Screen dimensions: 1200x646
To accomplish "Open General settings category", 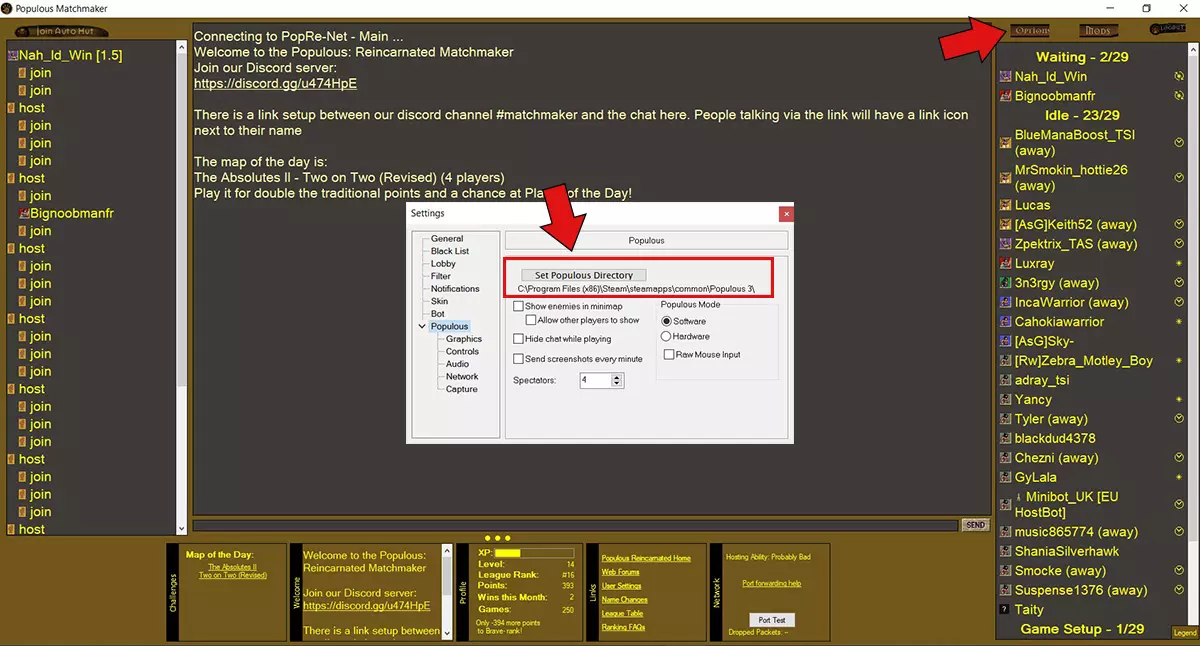I will click(x=447, y=239).
